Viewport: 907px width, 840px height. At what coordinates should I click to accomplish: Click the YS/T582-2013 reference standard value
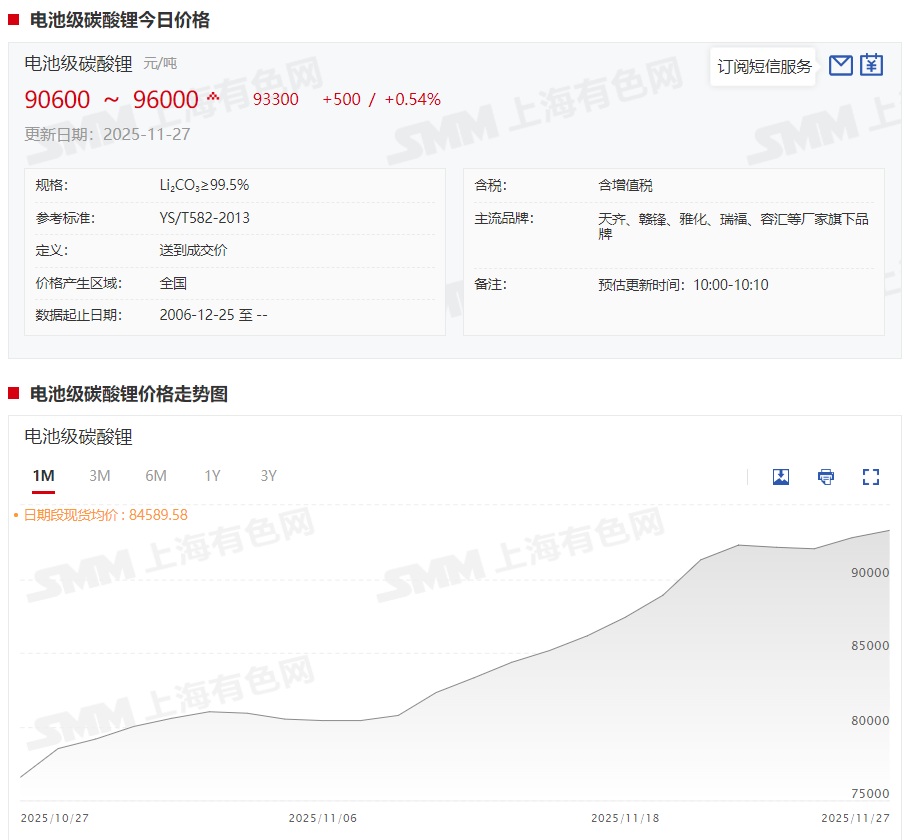(205, 218)
